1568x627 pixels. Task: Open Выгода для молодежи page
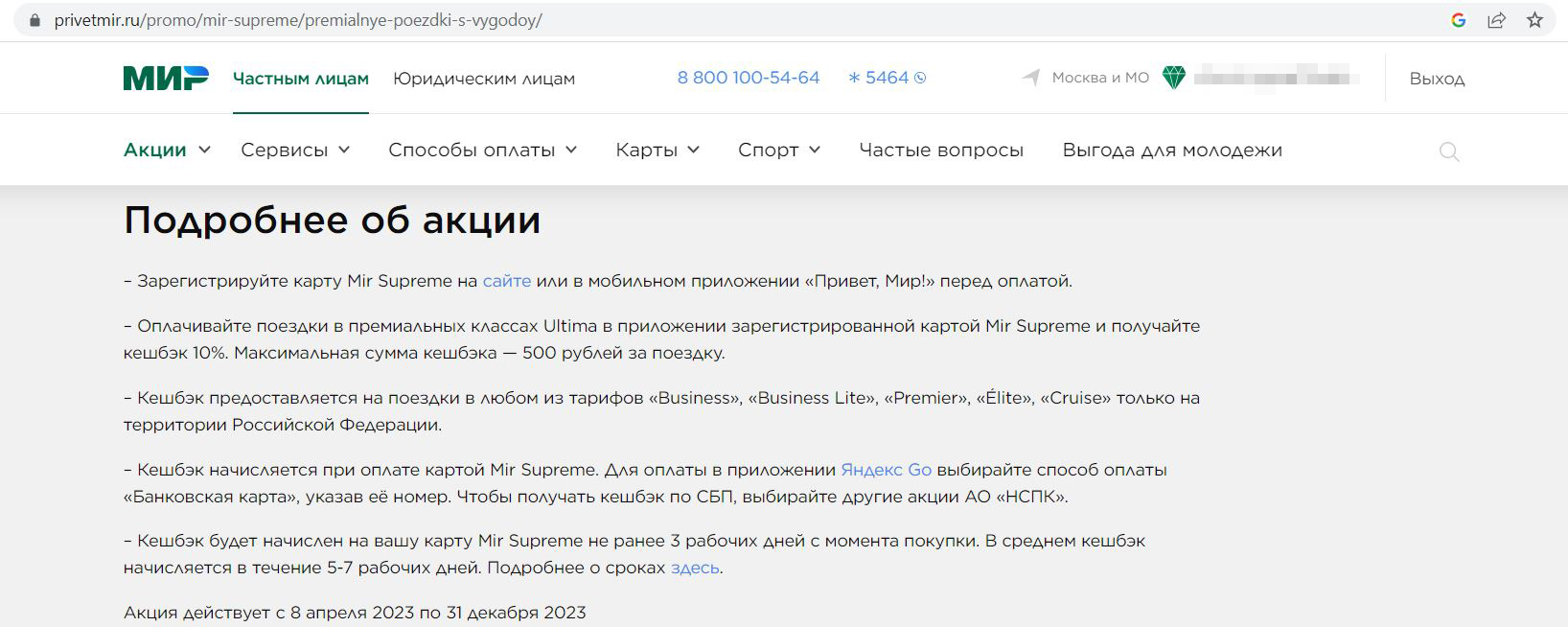[1172, 151]
